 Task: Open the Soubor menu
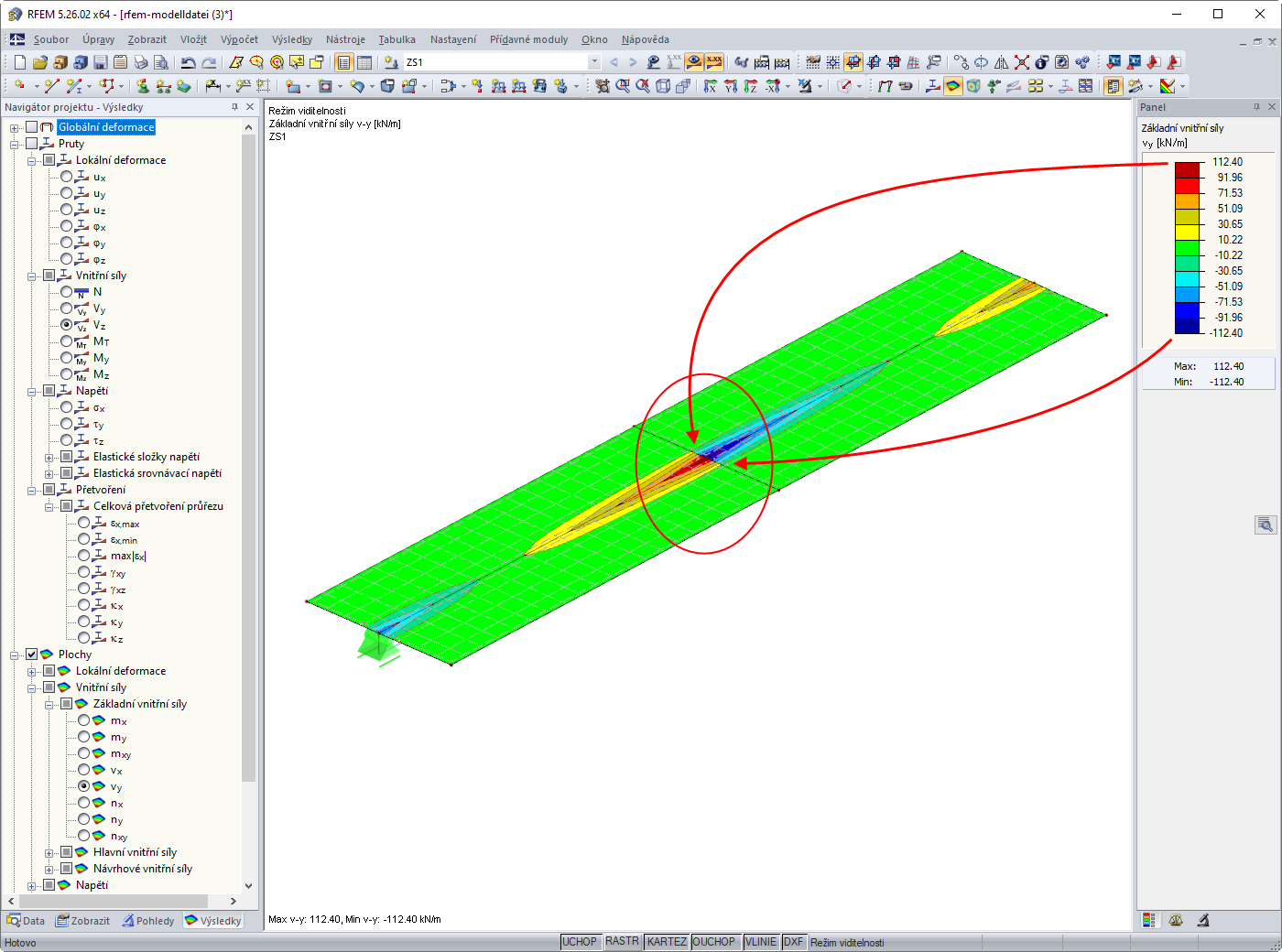(51, 39)
